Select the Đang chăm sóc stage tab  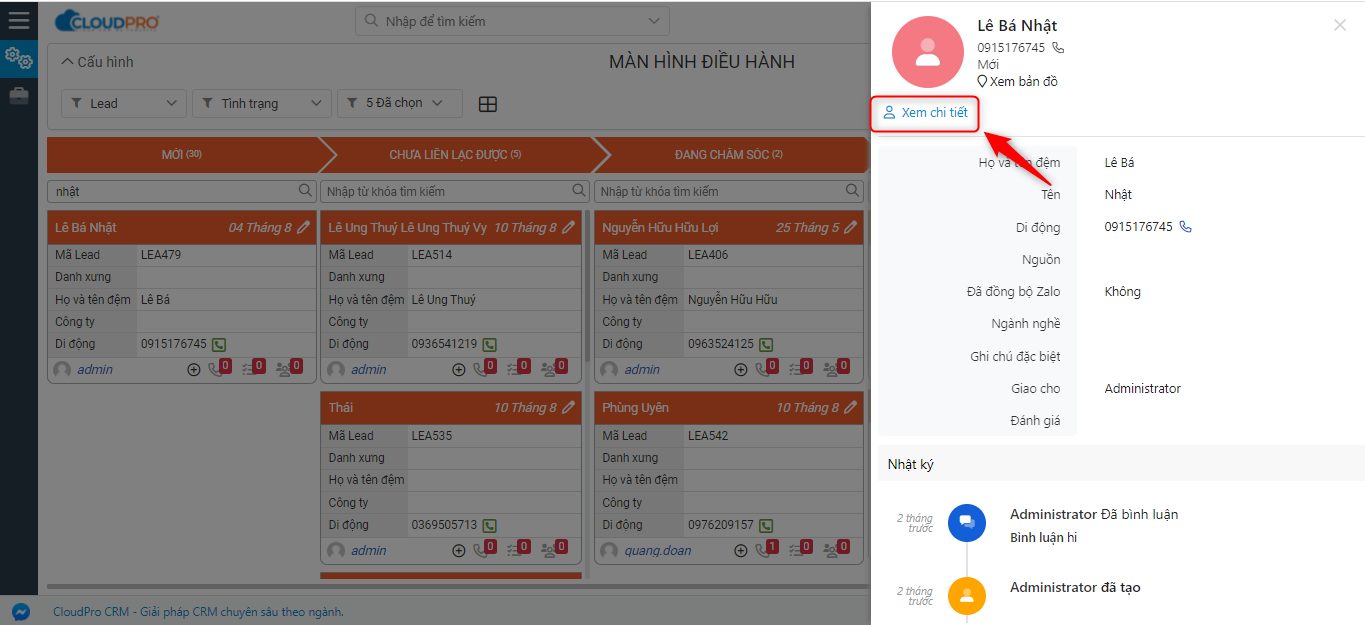(728, 155)
